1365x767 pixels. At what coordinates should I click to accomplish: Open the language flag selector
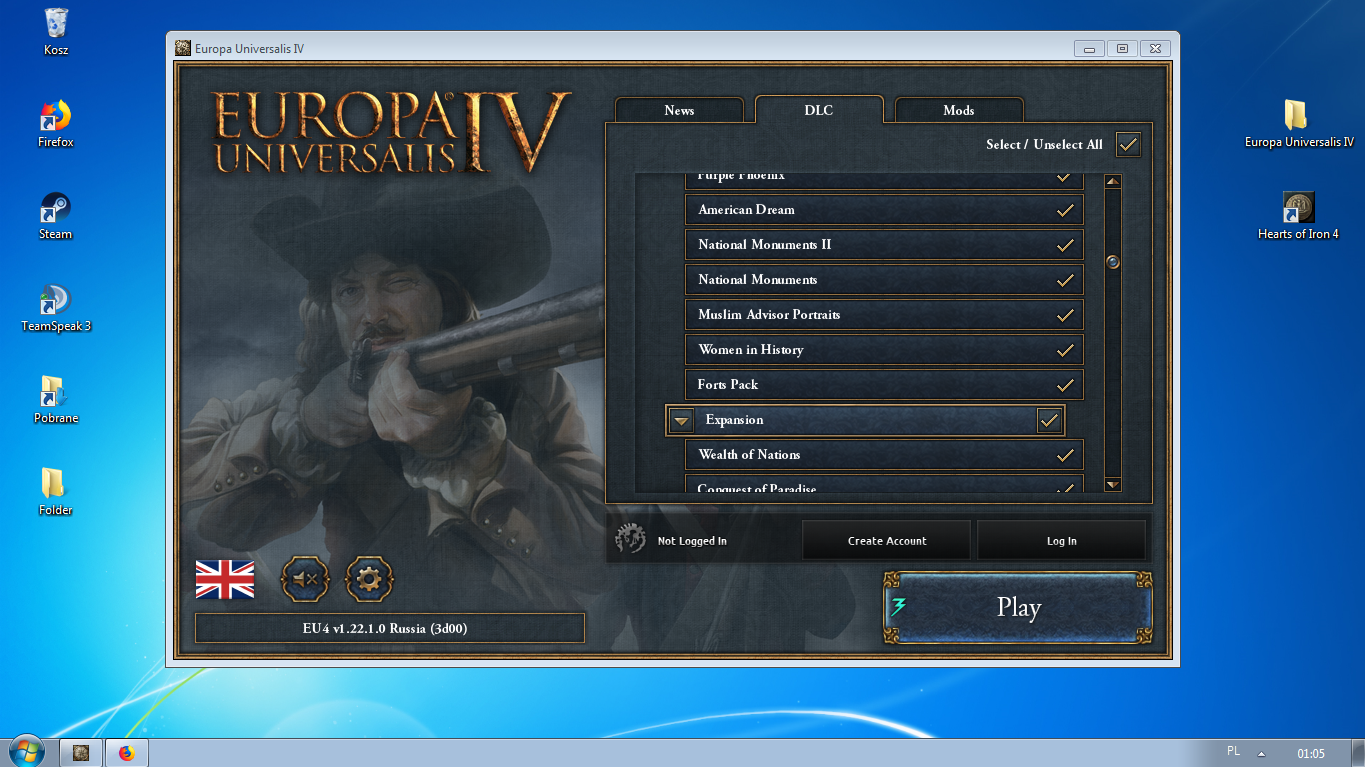click(224, 579)
